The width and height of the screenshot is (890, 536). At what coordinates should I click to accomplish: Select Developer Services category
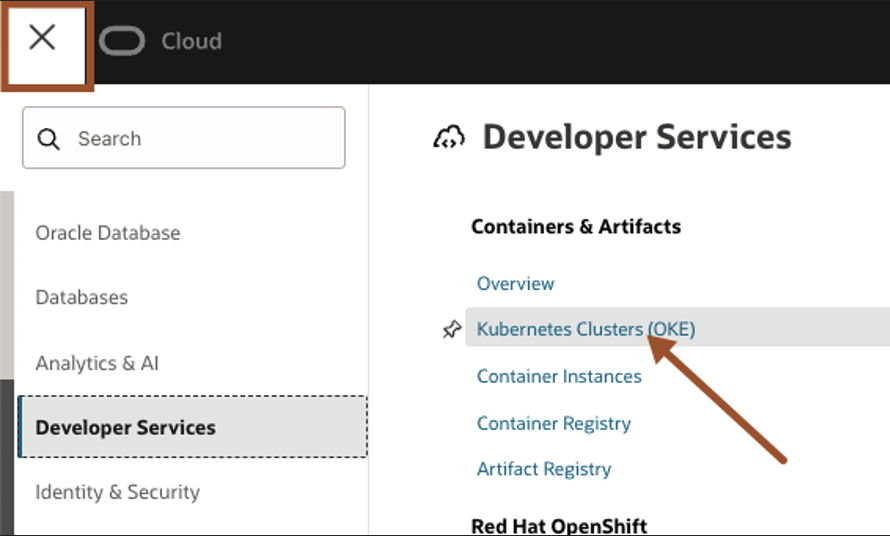click(x=126, y=428)
